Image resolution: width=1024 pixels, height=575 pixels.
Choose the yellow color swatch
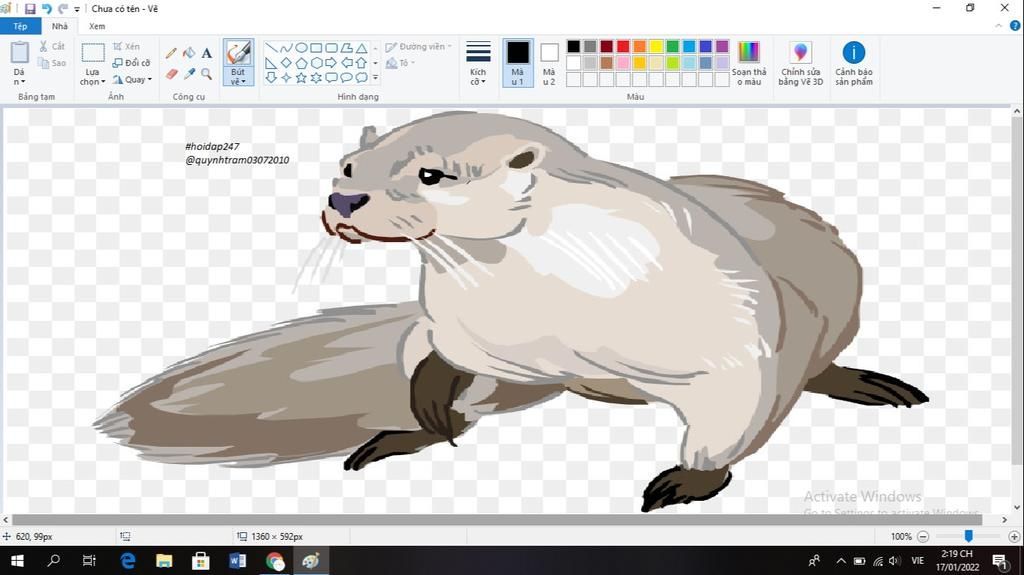coord(656,46)
